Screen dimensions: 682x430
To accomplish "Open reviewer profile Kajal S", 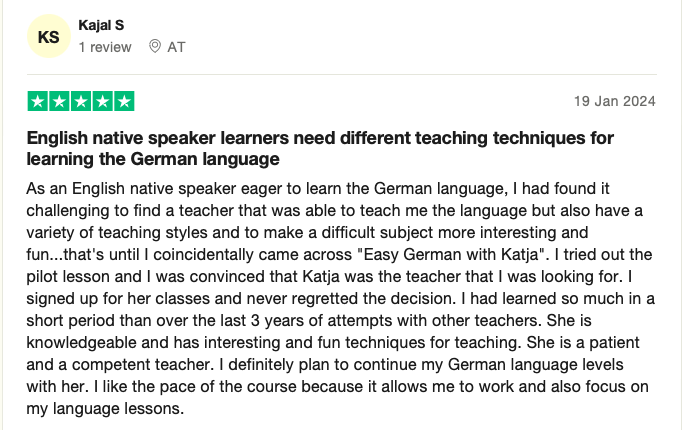I will [x=101, y=25].
